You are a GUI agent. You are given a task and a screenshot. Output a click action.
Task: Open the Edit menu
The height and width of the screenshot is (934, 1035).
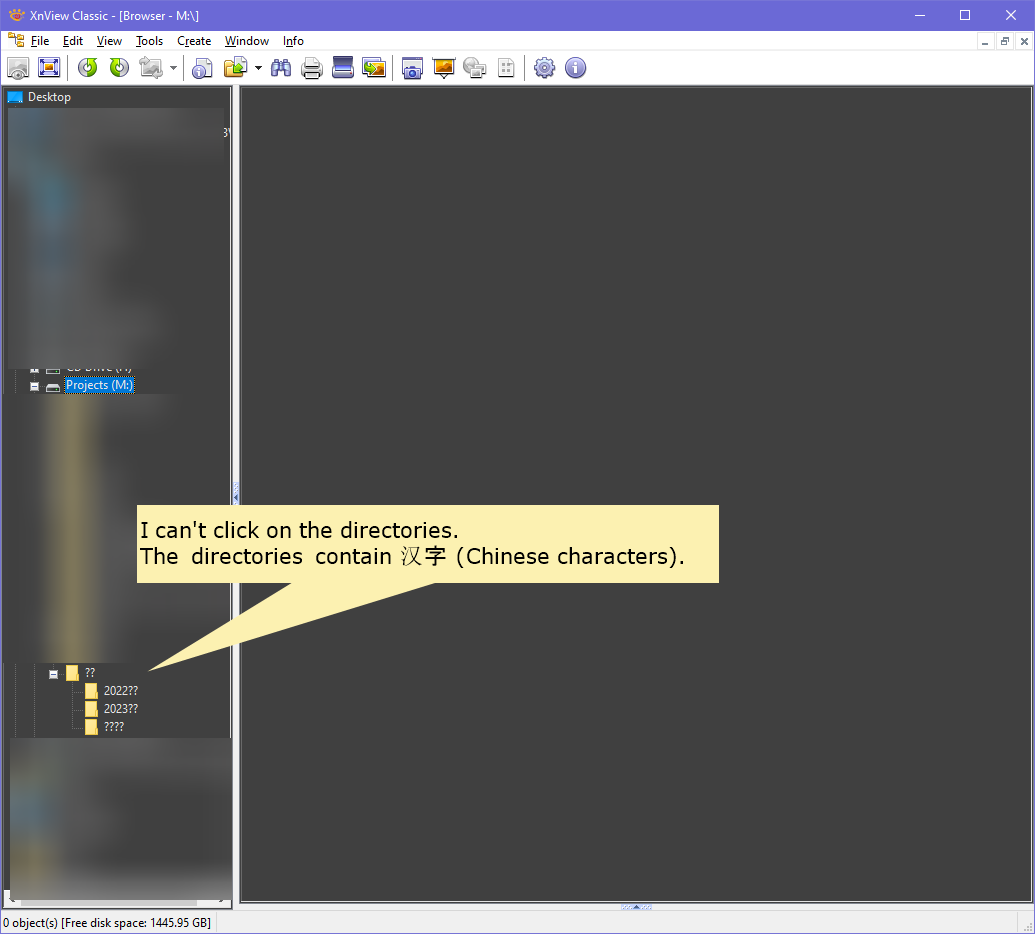73,41
